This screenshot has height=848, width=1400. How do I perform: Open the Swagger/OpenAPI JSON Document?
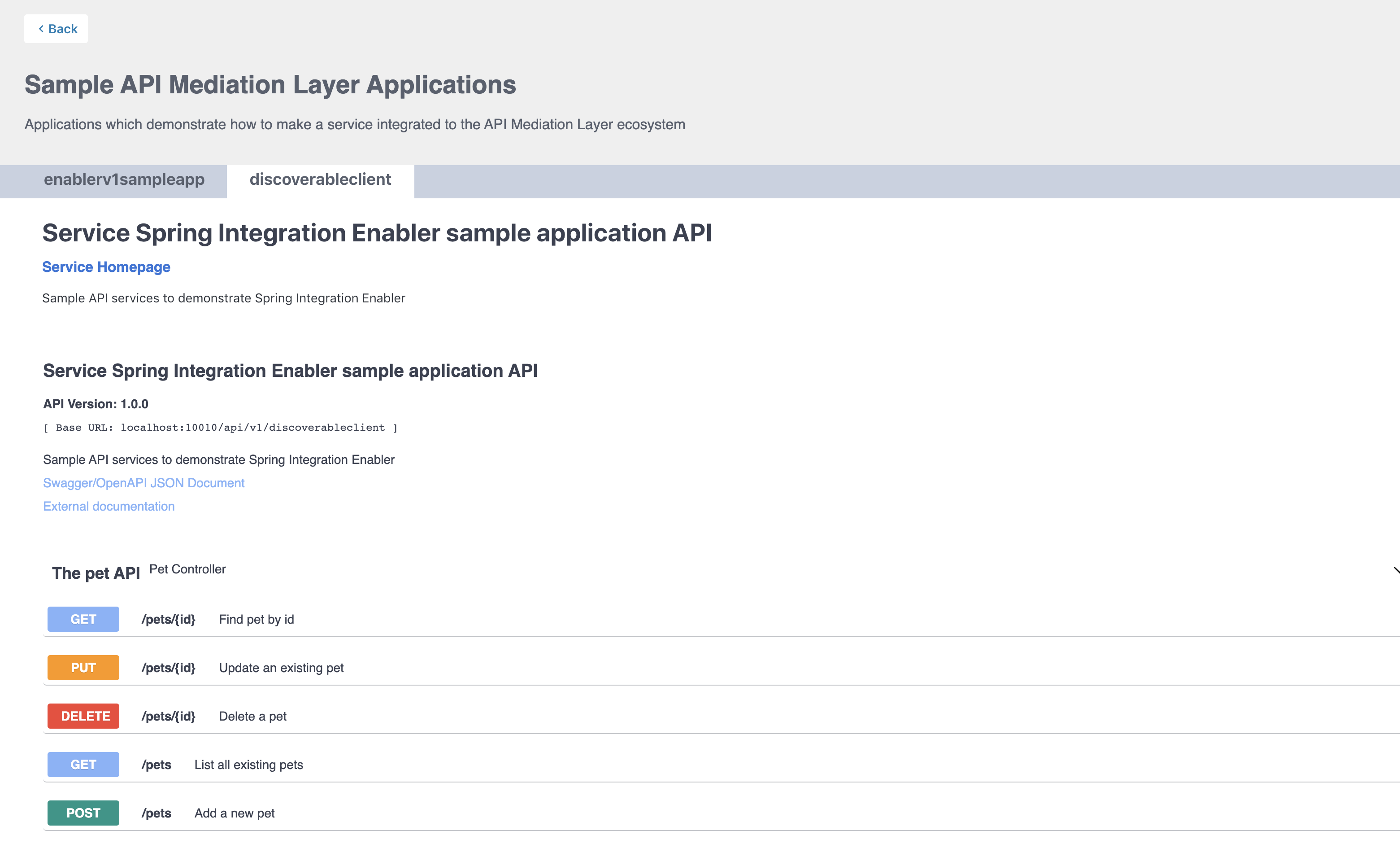coord(143,482)
